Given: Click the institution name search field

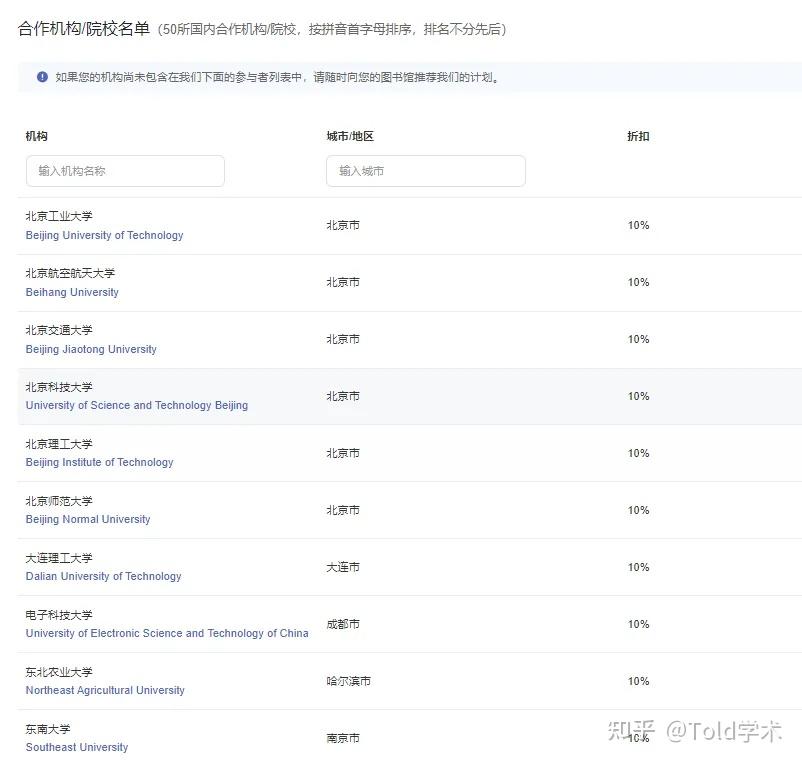Looking at the screenshot, I should pos(125,171).
